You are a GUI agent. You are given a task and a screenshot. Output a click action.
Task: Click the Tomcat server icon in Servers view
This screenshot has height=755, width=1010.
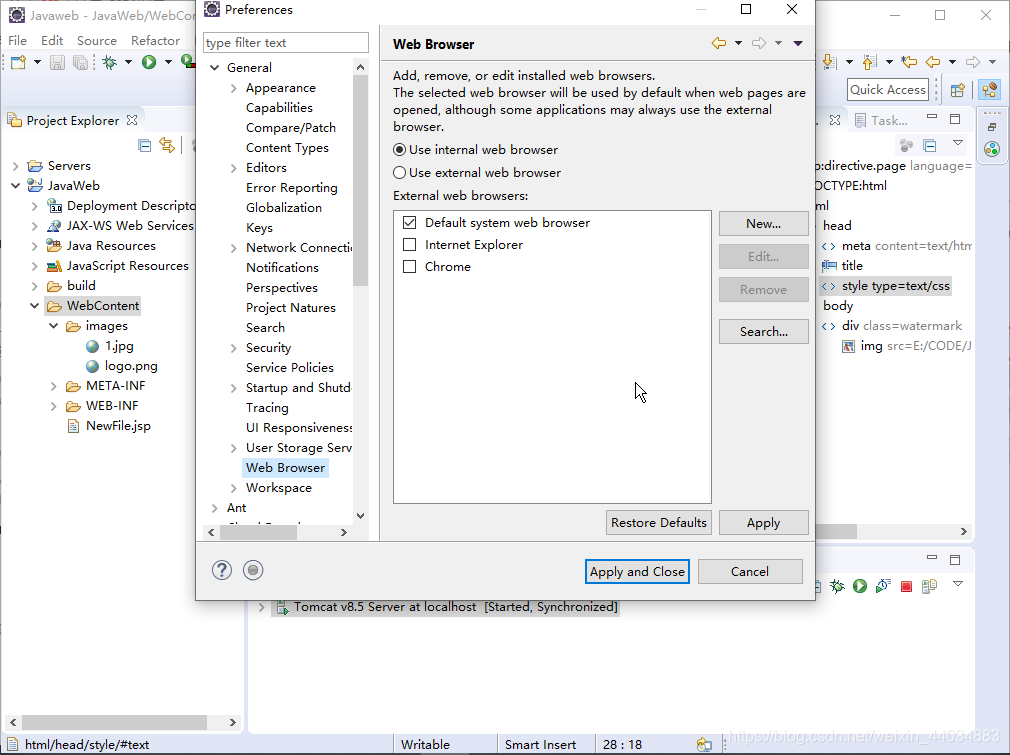click(282, 607)
